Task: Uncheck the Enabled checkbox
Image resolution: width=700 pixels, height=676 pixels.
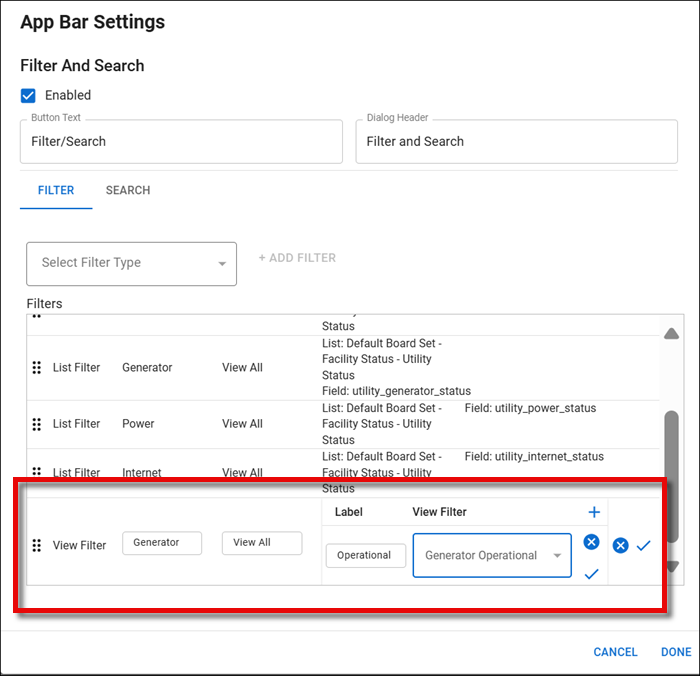Action: coord(28,96)
